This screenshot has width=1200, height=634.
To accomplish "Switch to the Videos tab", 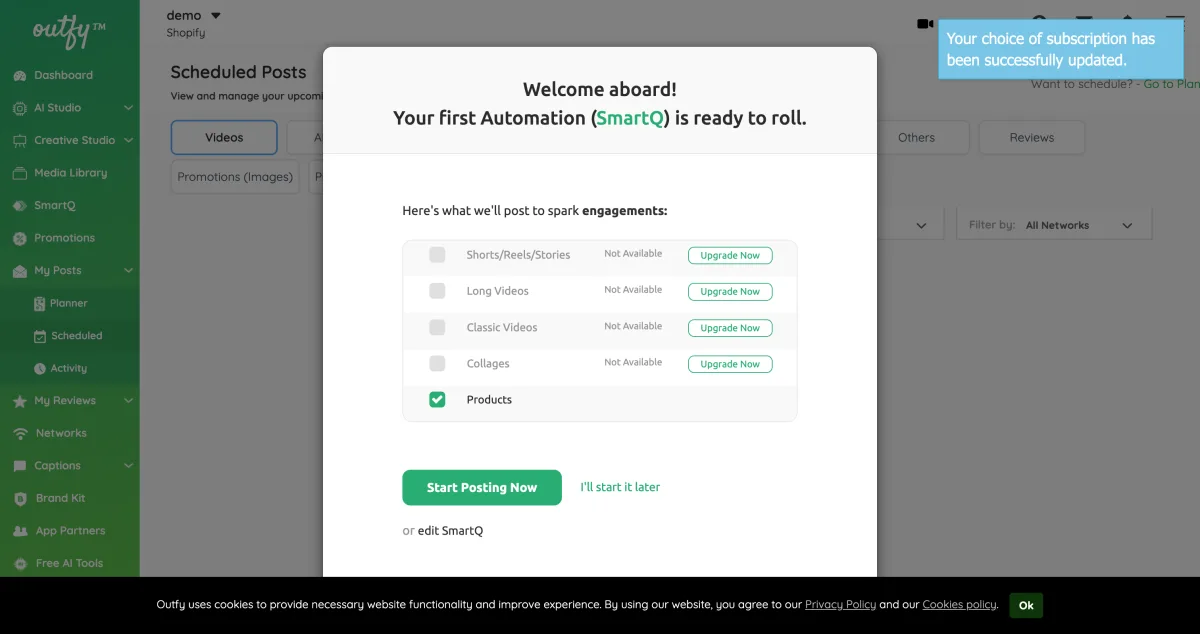I will 224,138.
